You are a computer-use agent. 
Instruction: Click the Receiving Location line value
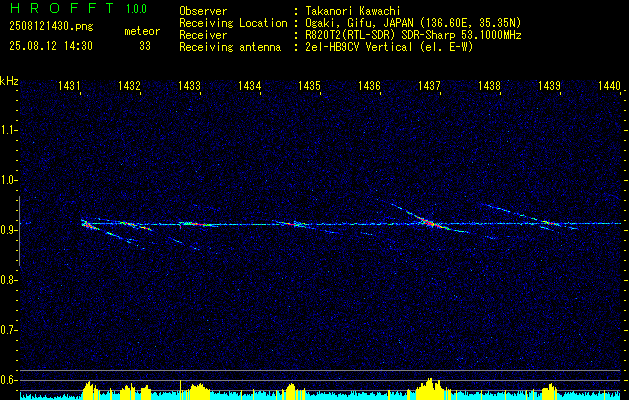click(413, 23)
